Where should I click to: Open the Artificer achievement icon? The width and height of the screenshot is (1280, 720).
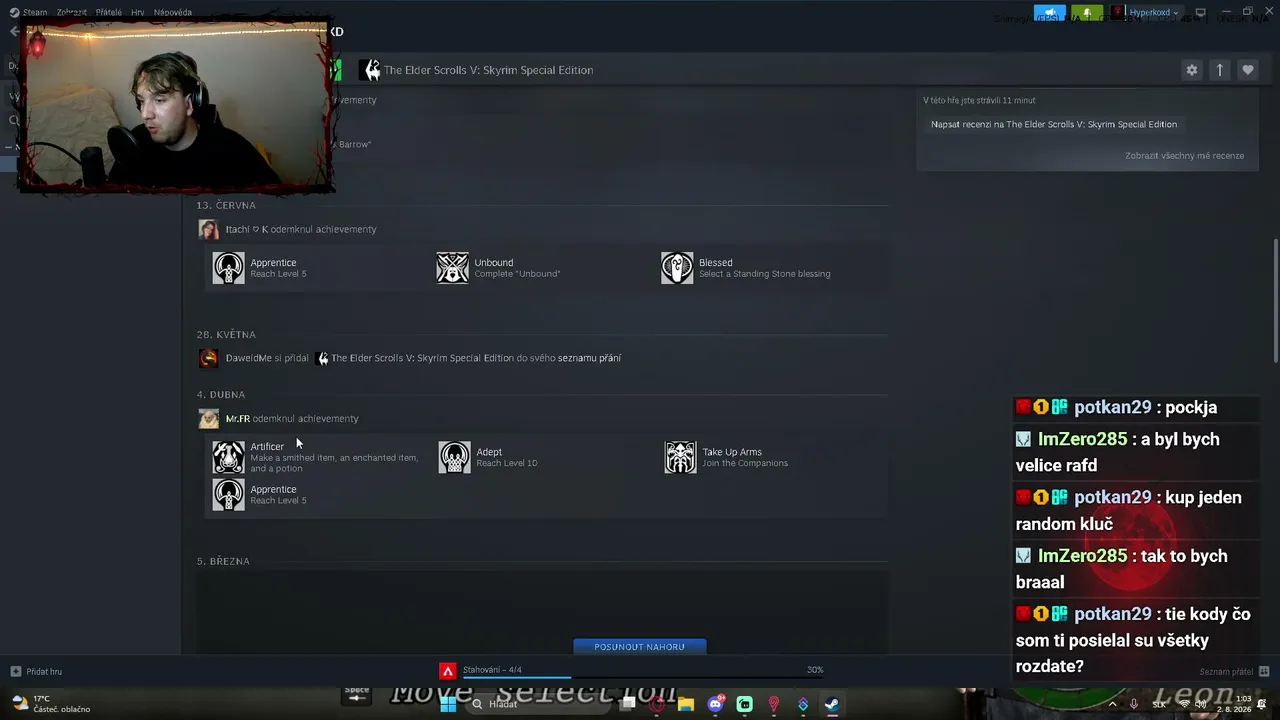(228, 457)
